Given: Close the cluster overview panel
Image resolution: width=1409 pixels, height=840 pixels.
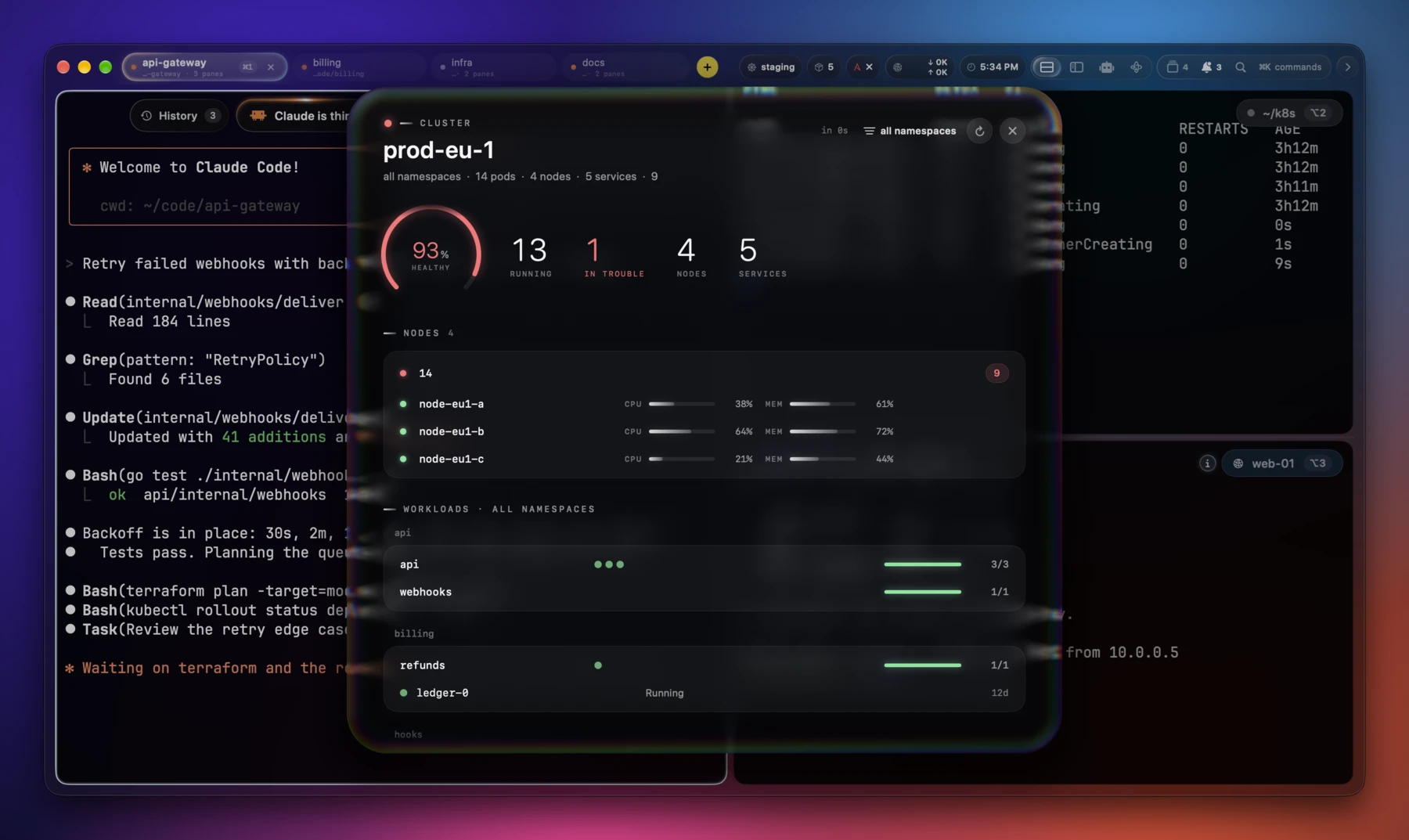Looking at the screenshot, I should (x=1012, y=131).
